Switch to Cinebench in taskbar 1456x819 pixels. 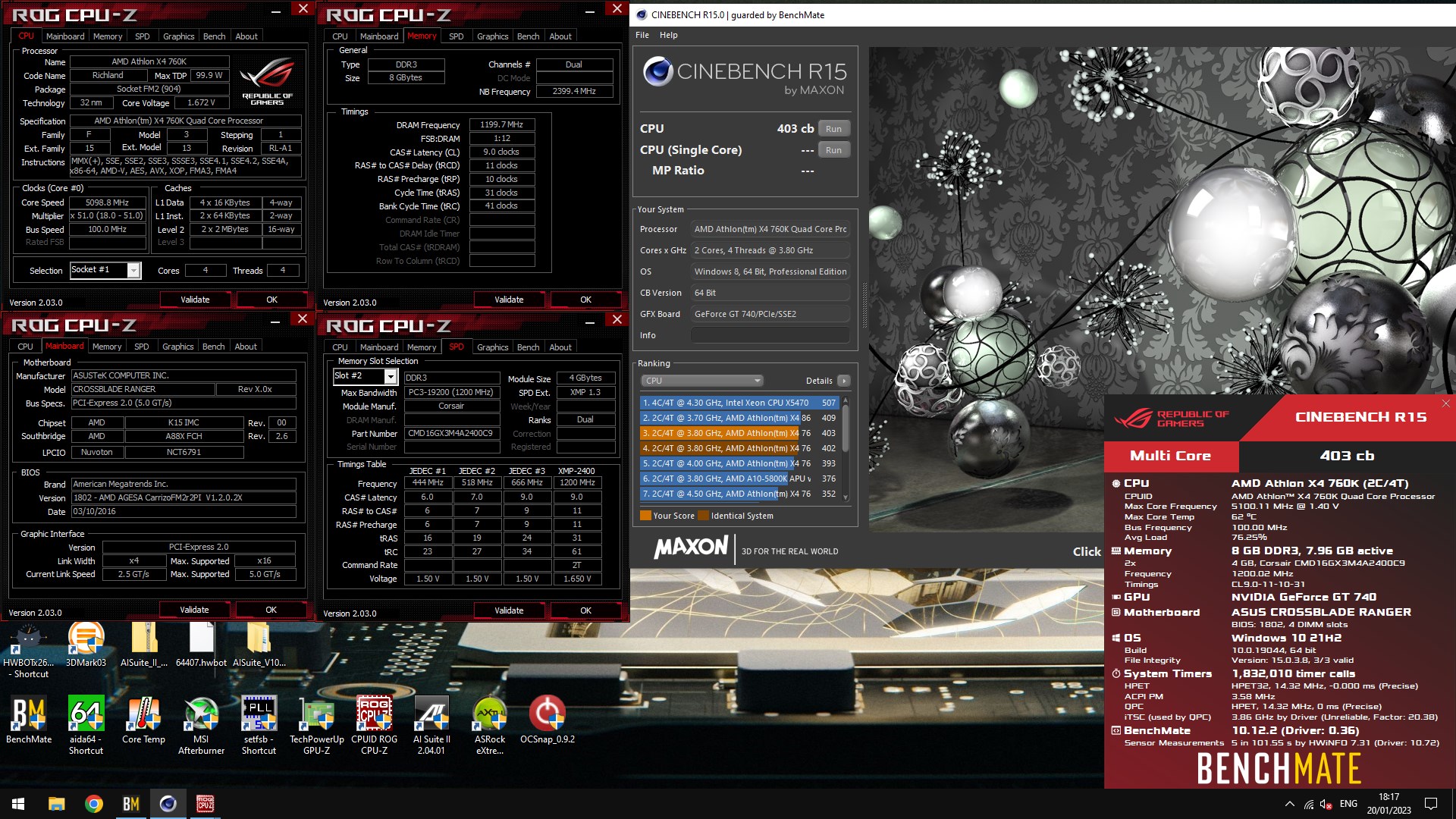[168, 804]
